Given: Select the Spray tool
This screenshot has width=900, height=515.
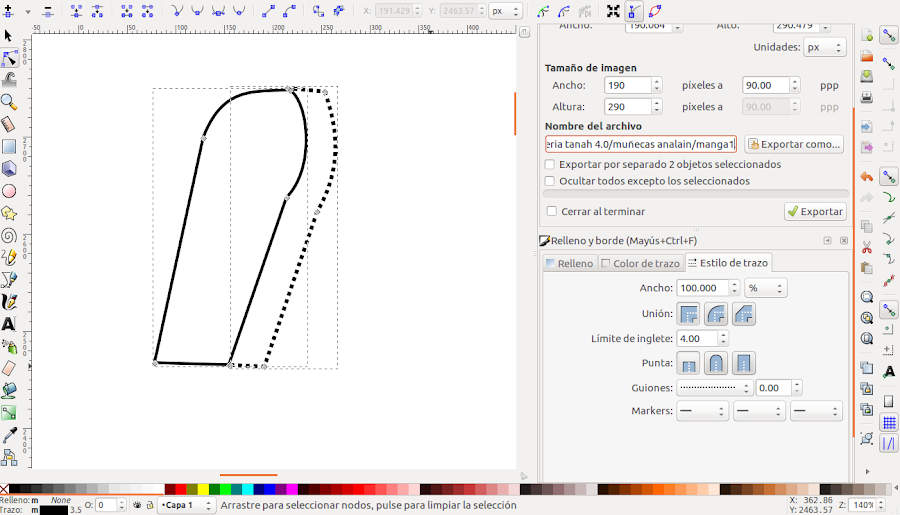Looking at the screenshot, I should point(9,346).
